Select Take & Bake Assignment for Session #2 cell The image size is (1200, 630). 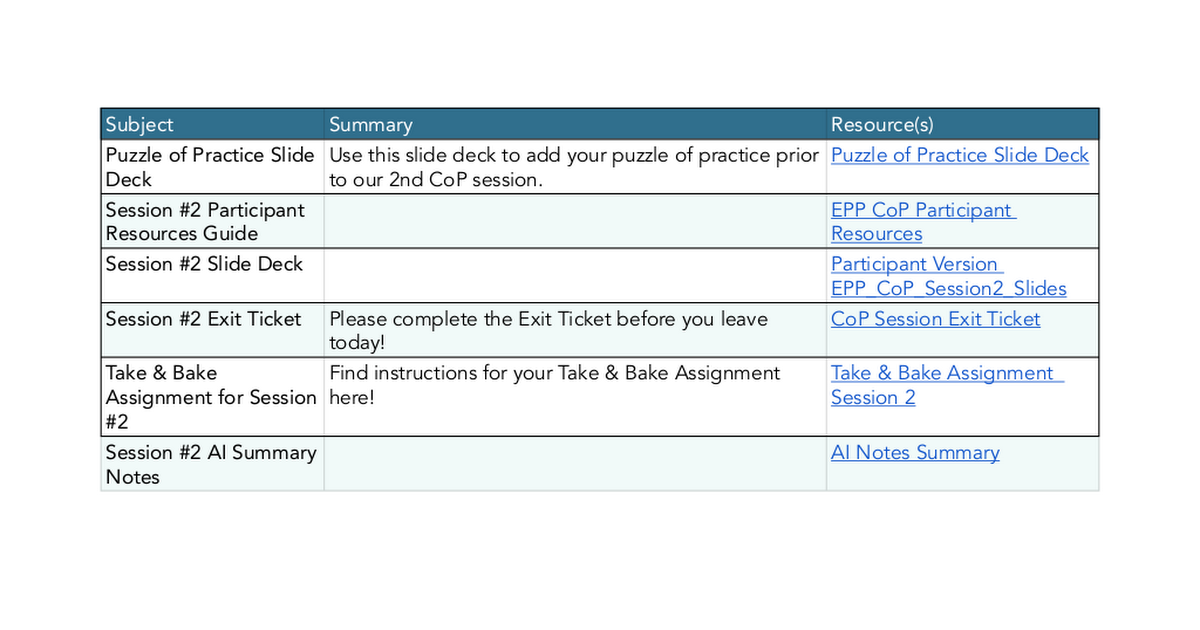210,397
